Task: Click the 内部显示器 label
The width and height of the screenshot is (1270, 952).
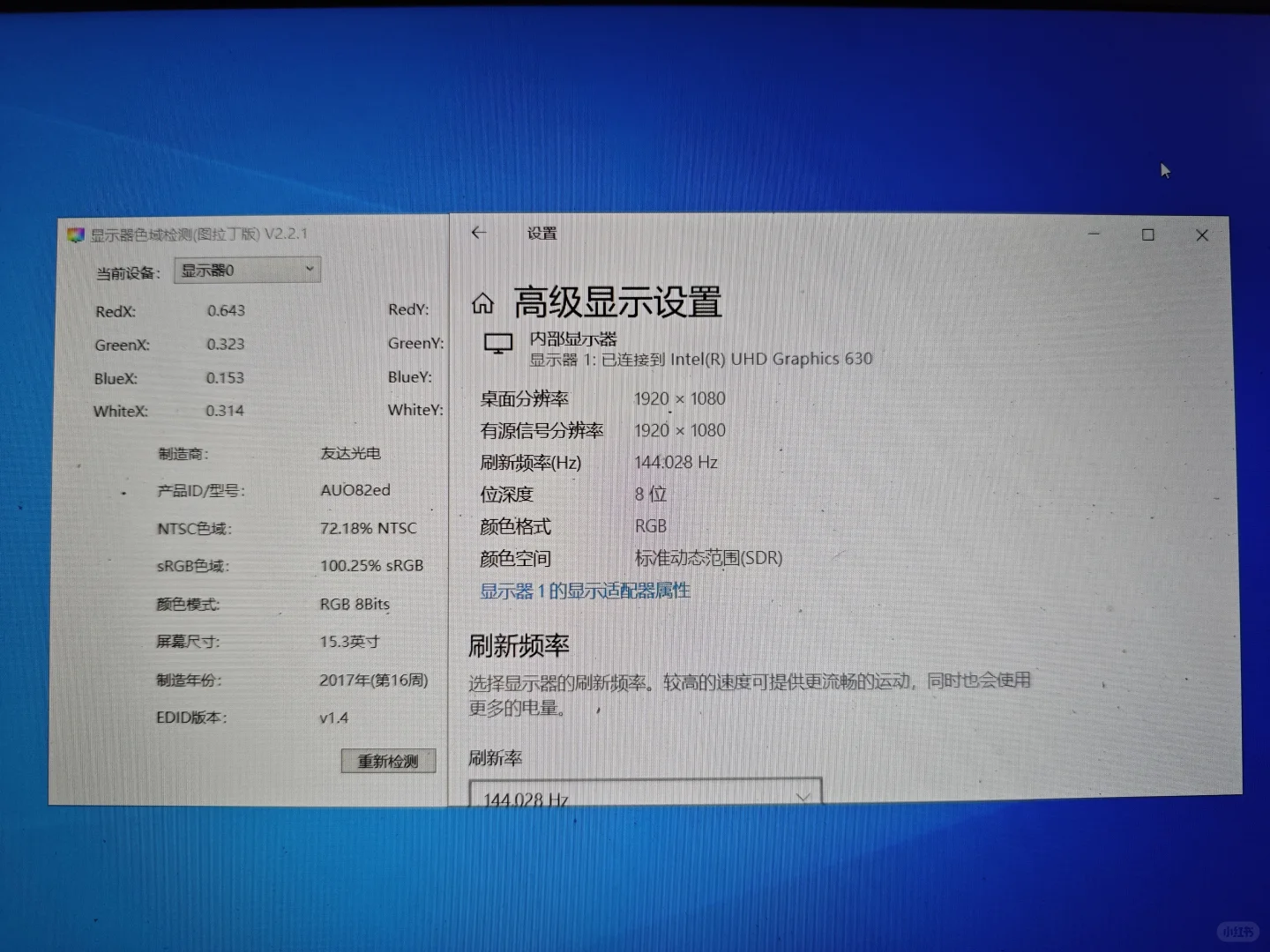Action: [572, 338]
